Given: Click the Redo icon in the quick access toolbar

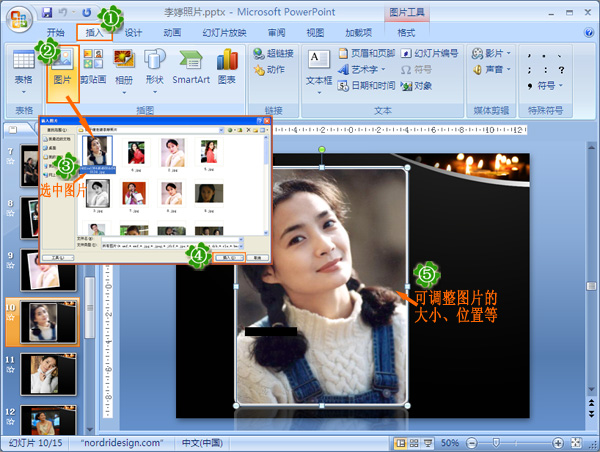Looking at the screenshot, I should (x=87, y=13).
